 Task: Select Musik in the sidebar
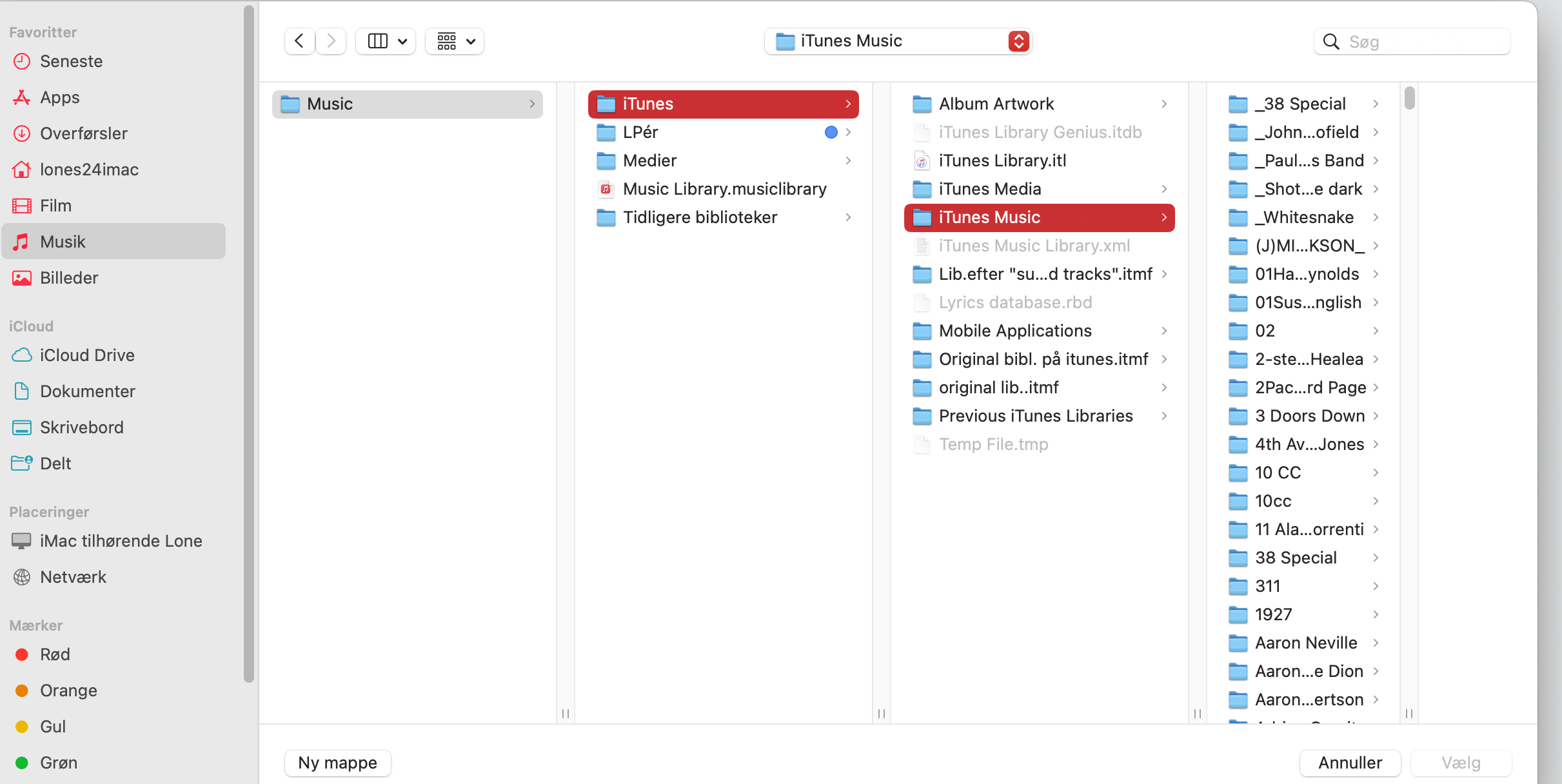(x=114, y=242)
